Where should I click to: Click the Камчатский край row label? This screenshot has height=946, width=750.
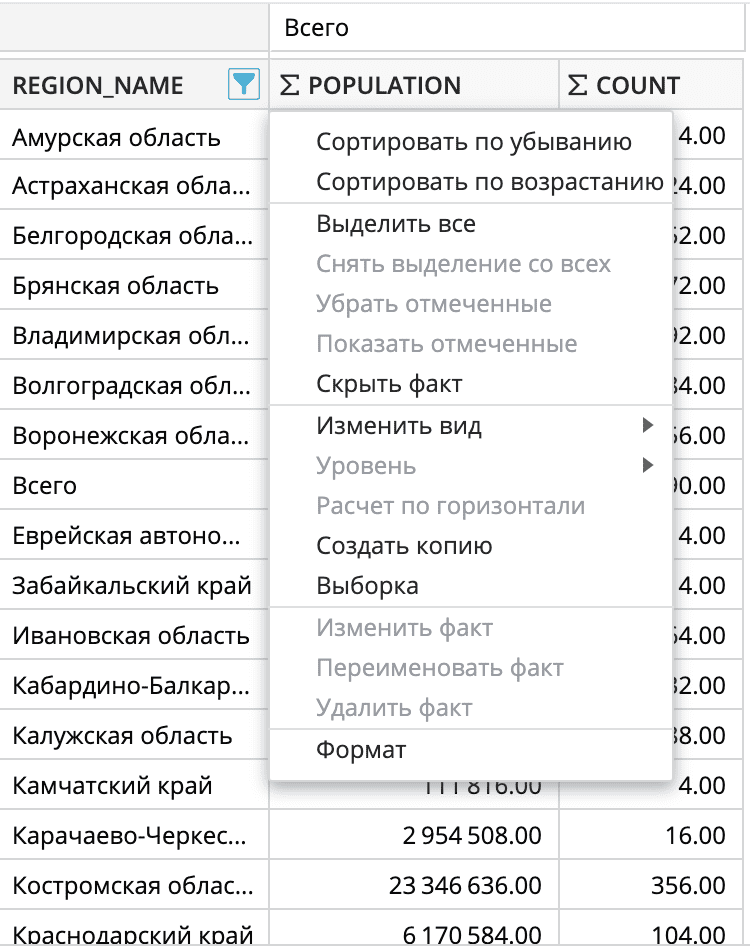click(112, 786)
